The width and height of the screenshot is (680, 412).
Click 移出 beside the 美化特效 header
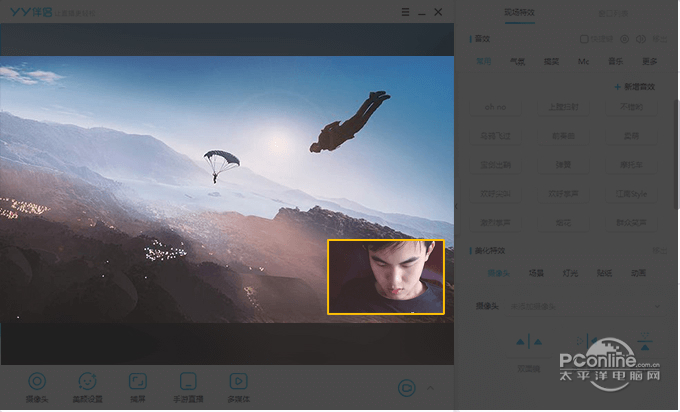pos(660,251)
